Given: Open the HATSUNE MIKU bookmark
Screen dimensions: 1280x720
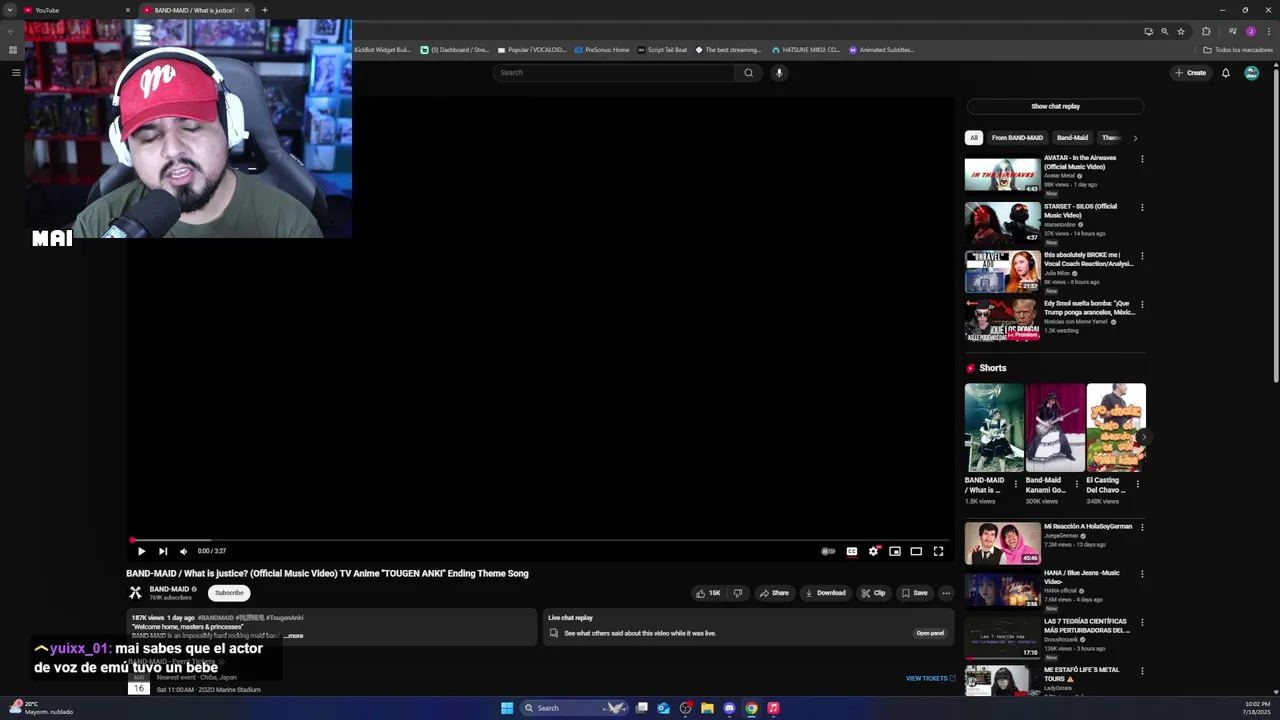Looking at the screenshot, I should pyautogui.click(x=806, y=50).
